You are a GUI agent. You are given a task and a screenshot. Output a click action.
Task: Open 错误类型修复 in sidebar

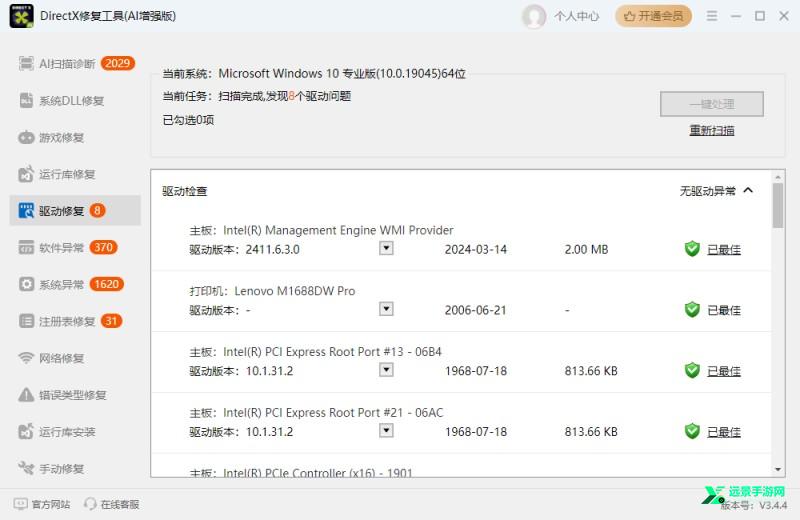[76, 394]
